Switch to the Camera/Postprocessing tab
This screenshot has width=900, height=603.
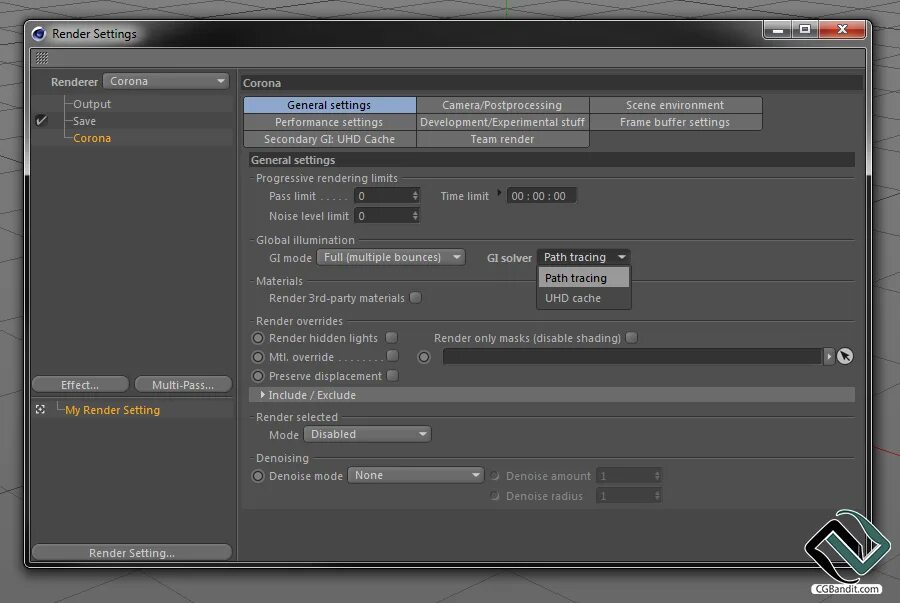(x=502, y=105)
